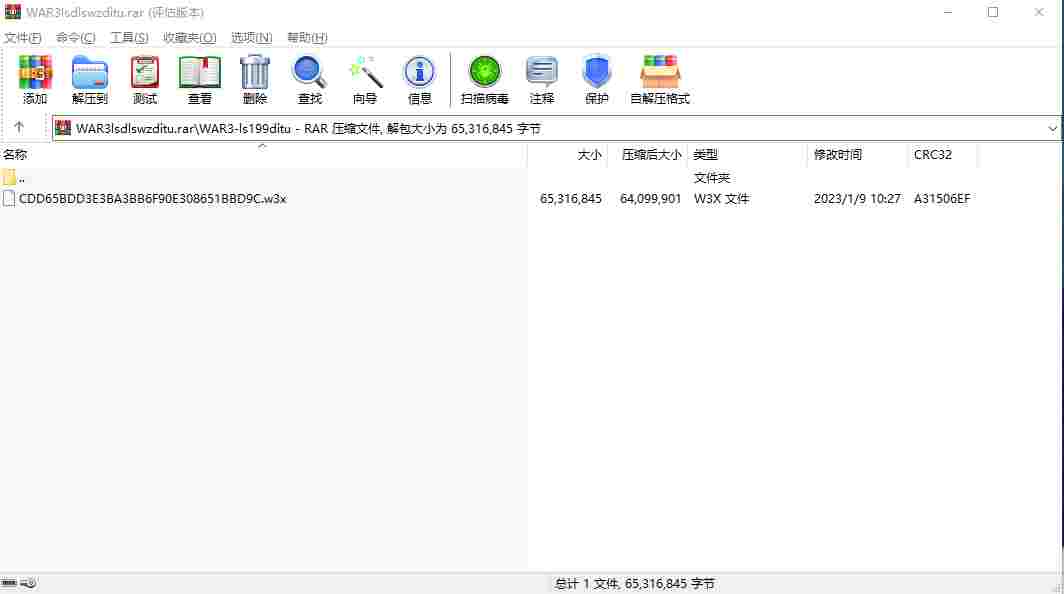Maximize the WinRAR window
Screen dimensions: 1064x594
993,12
